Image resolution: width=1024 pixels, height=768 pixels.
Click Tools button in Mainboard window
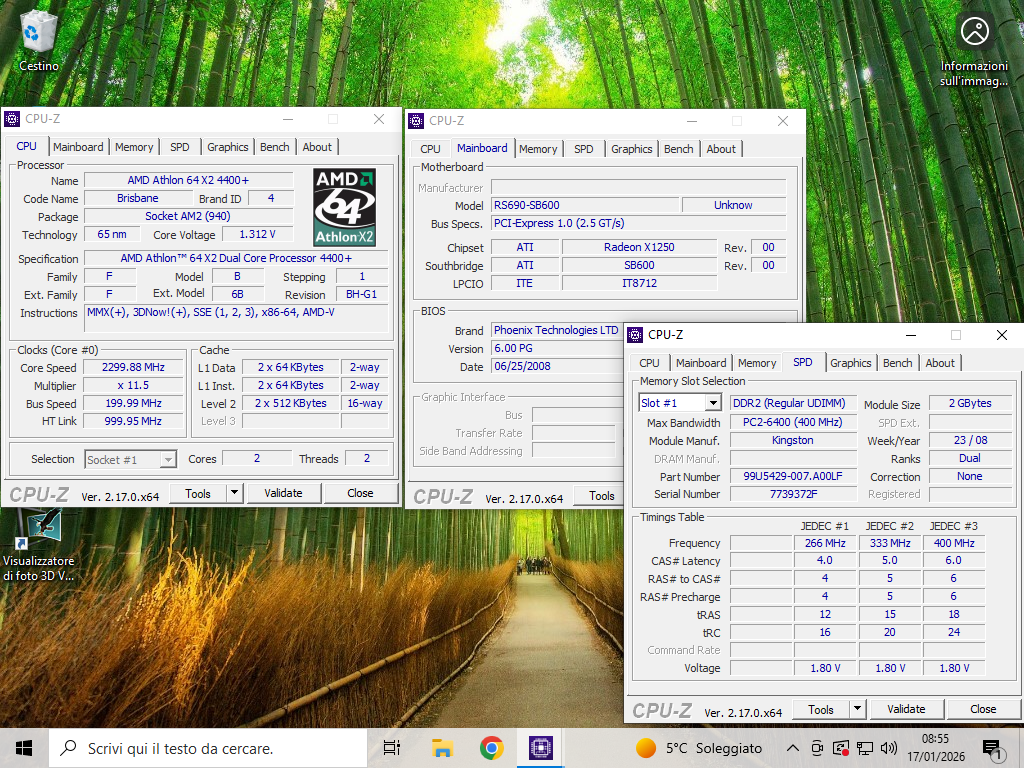599,496
